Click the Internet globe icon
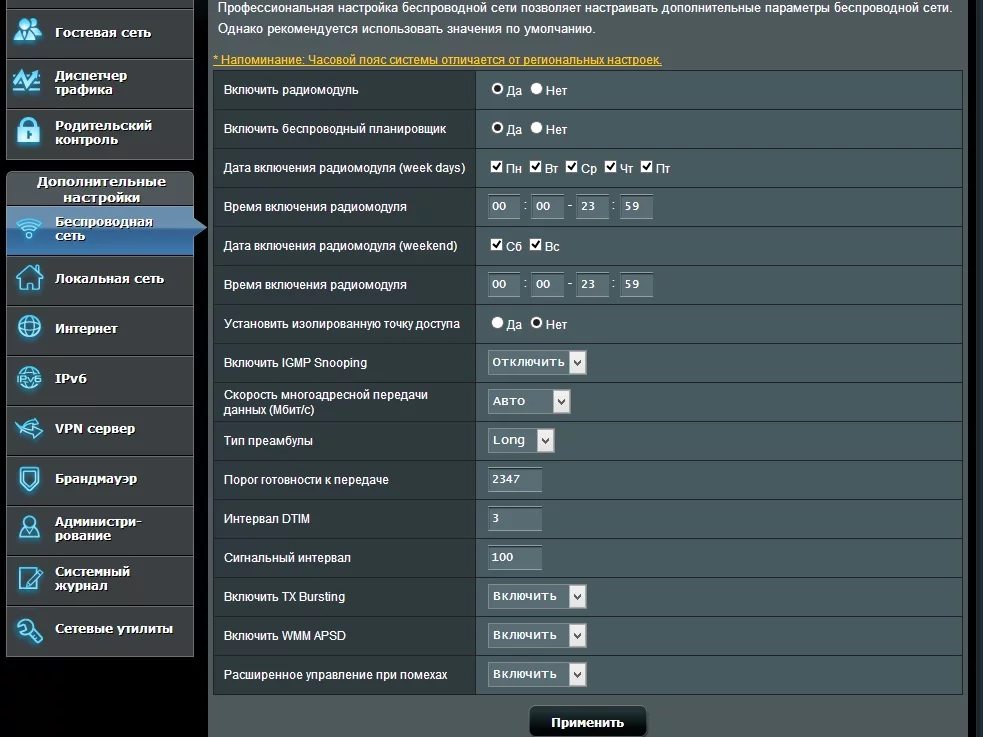Image resolution: width=983 pixels, height=737 pixels. (x=29, y=328)
